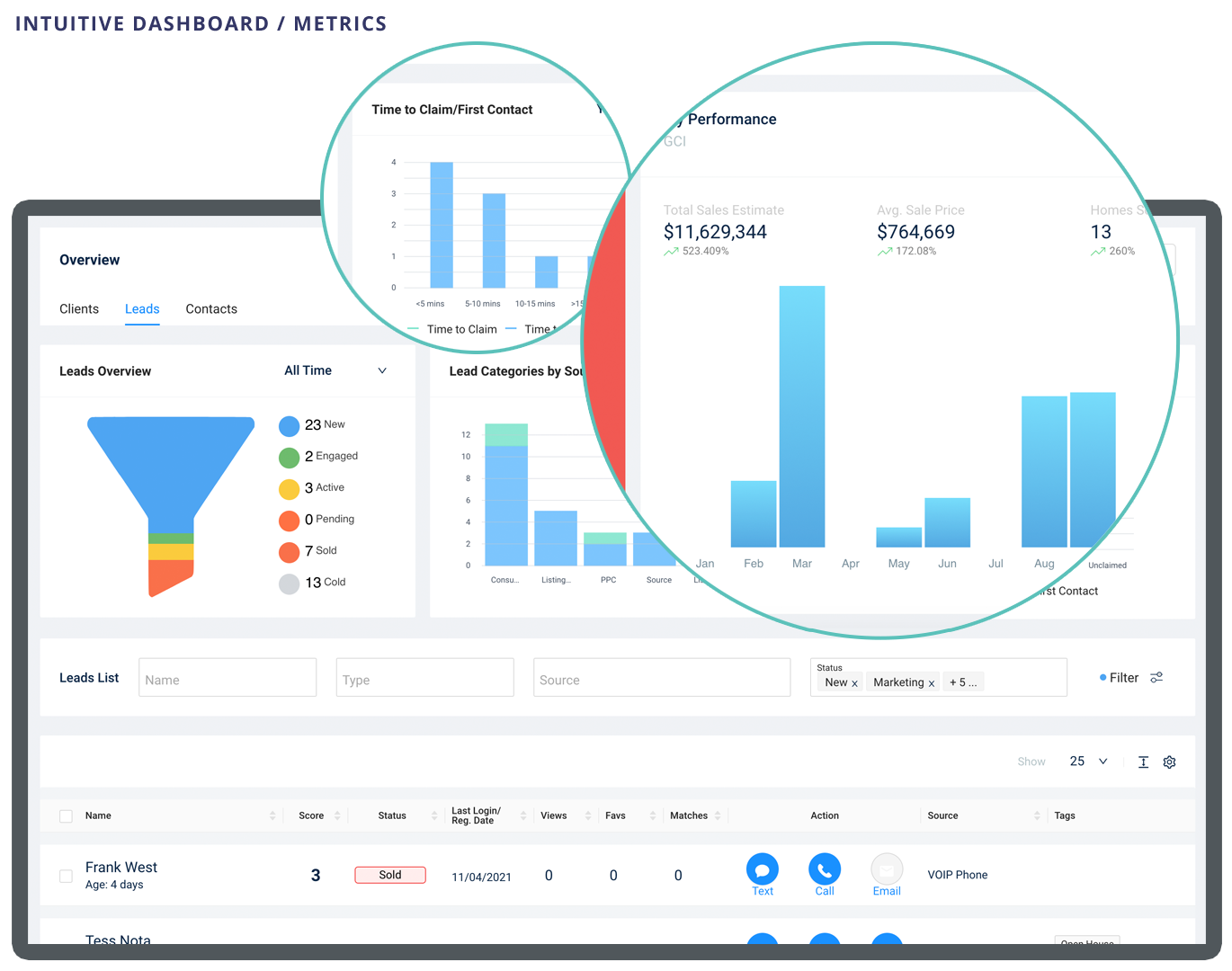Click the leads funnel chart
Image resolution: width=1232 pixels, height=971 pixels.
click(171, 506)
